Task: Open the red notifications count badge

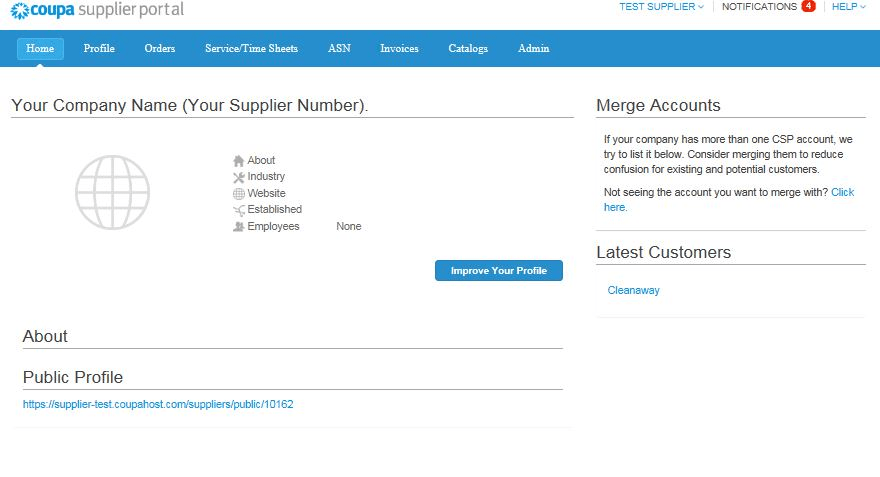Action: pos(808,6)
